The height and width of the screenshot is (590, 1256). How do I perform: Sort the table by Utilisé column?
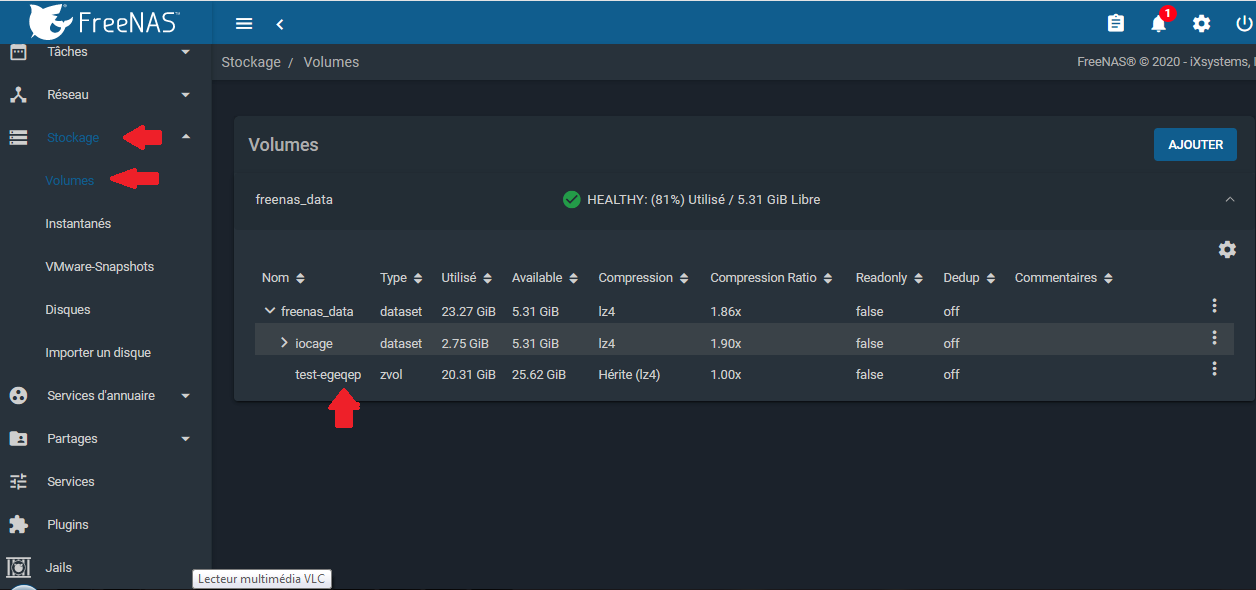tap(466, 278)
